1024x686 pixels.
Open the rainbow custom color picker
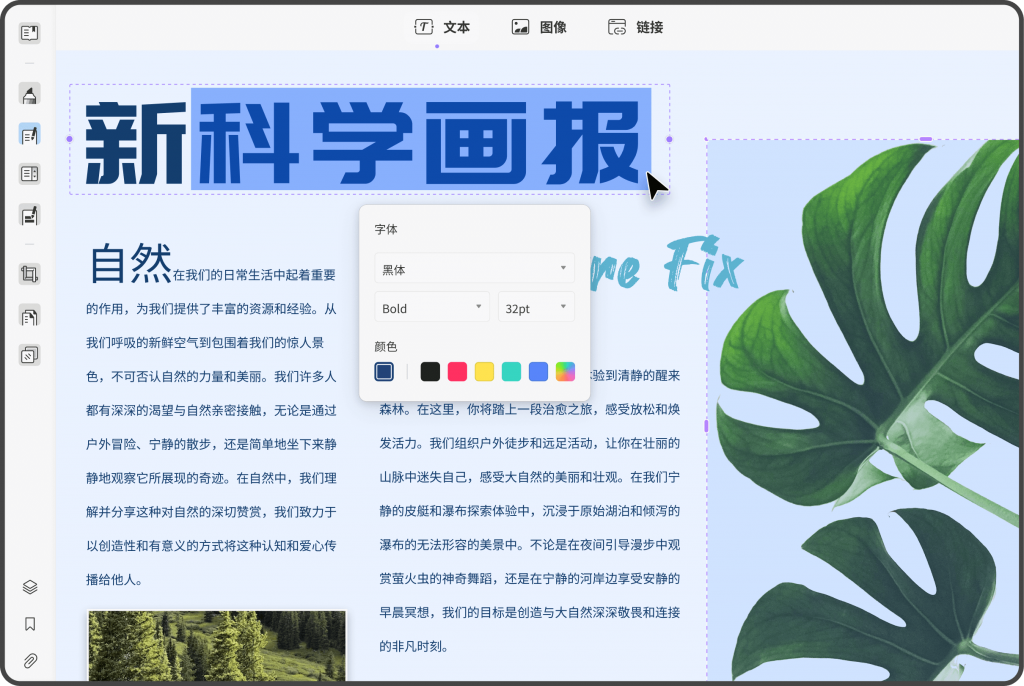click(x=566, y=372)
